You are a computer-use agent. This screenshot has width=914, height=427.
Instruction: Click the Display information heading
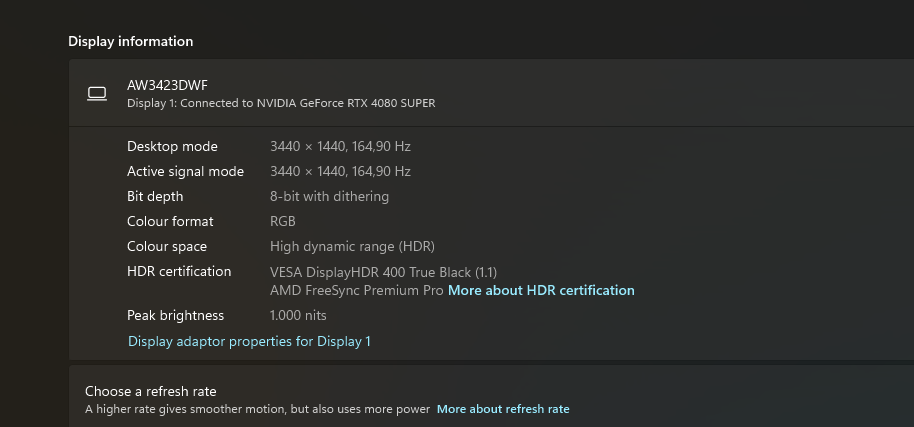(131, 41)
